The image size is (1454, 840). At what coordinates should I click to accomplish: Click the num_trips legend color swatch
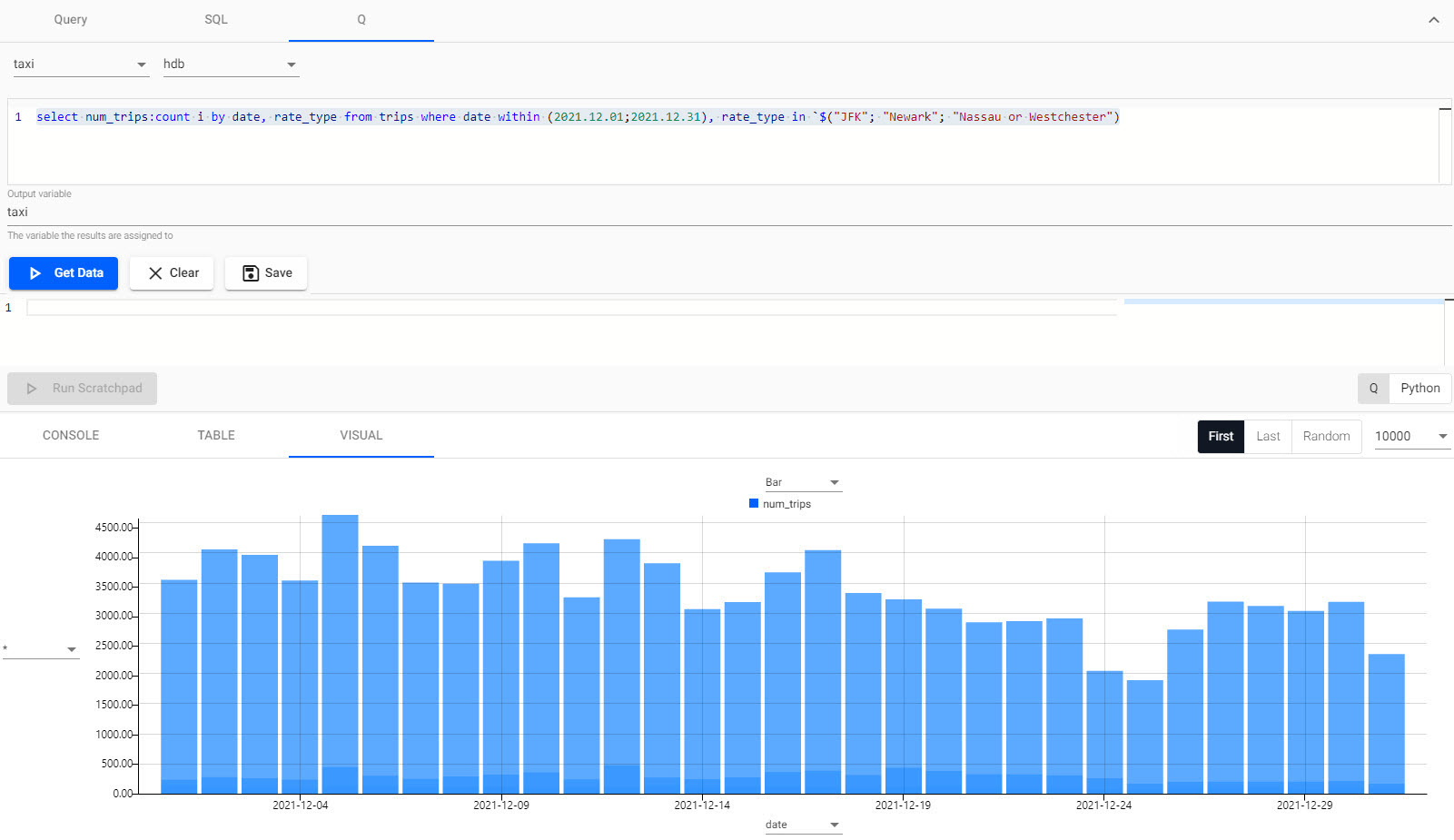point(753,503)
